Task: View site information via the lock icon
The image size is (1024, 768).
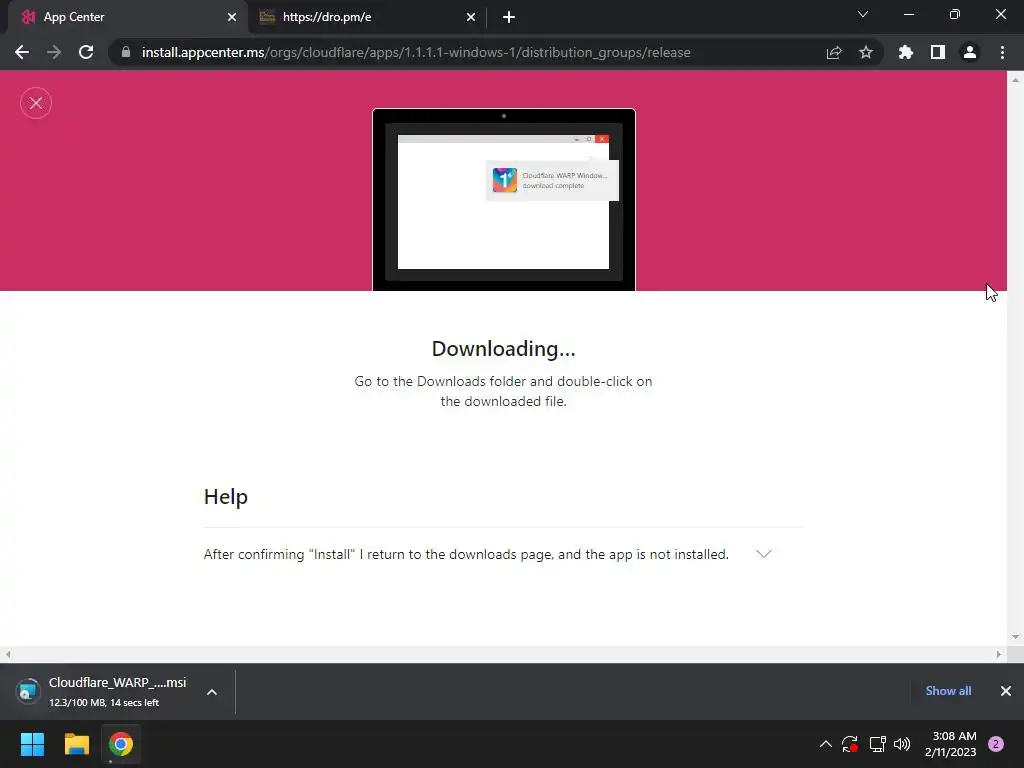Action: [126, 52]
